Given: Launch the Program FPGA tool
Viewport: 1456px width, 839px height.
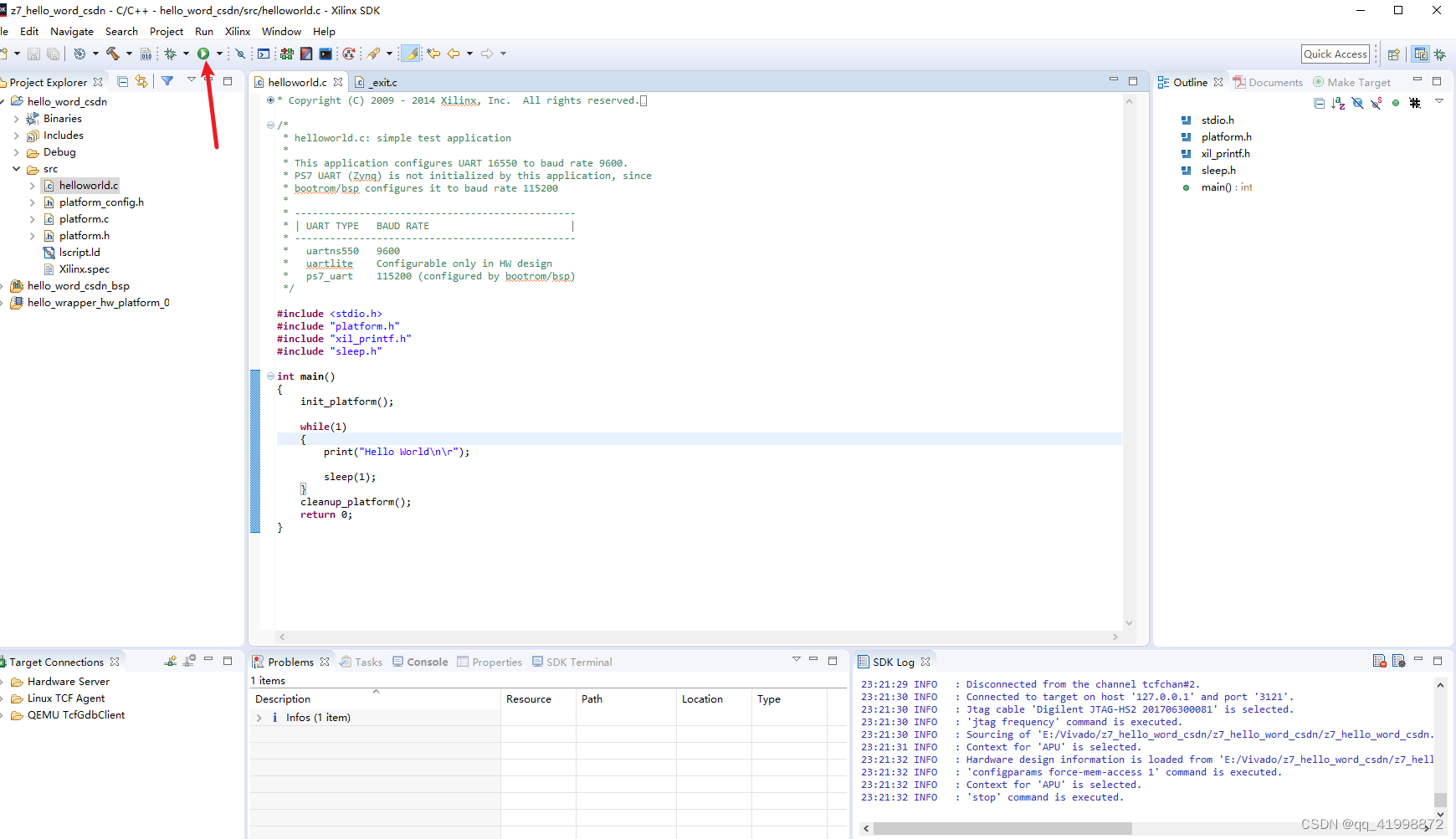Looking at the screenshot, I should [287, 54].
